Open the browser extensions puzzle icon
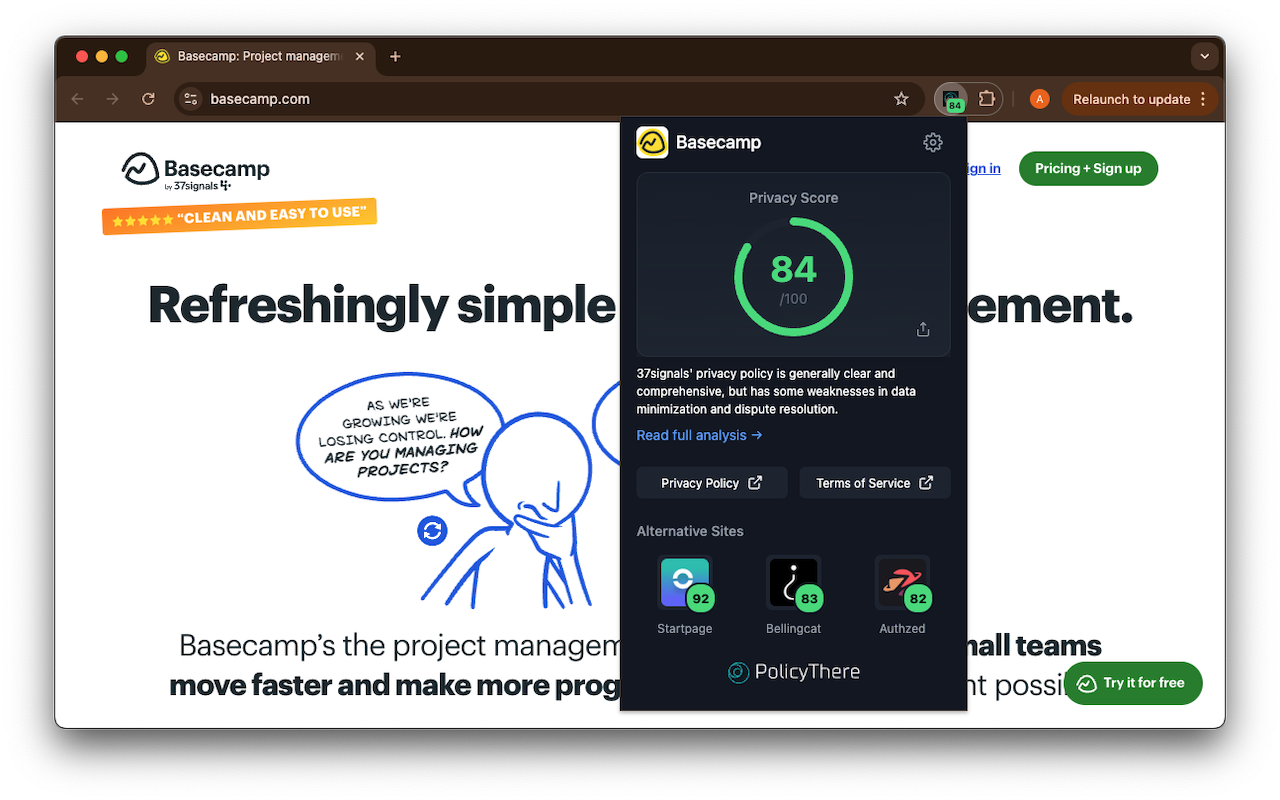The width and height of the screenshot is (1280, 800). coord(987,99)
